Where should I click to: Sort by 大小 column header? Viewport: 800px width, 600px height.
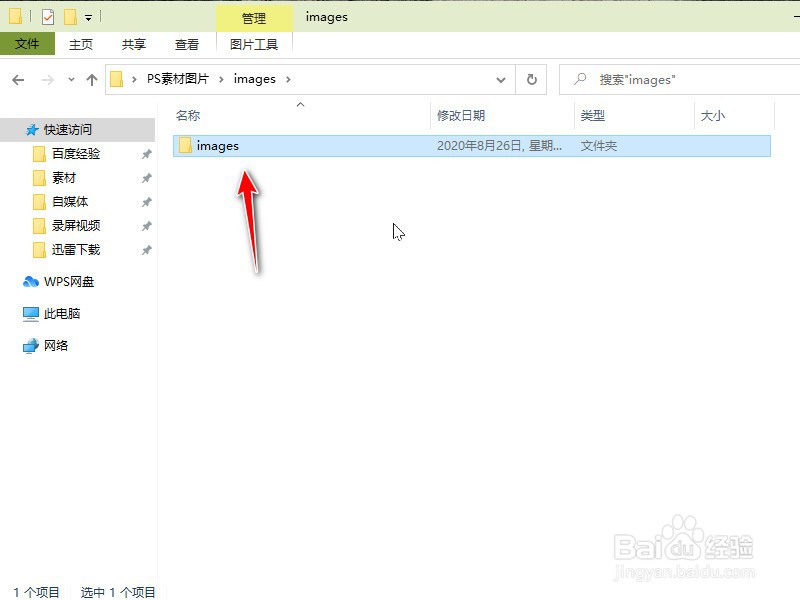click(713, 115)
